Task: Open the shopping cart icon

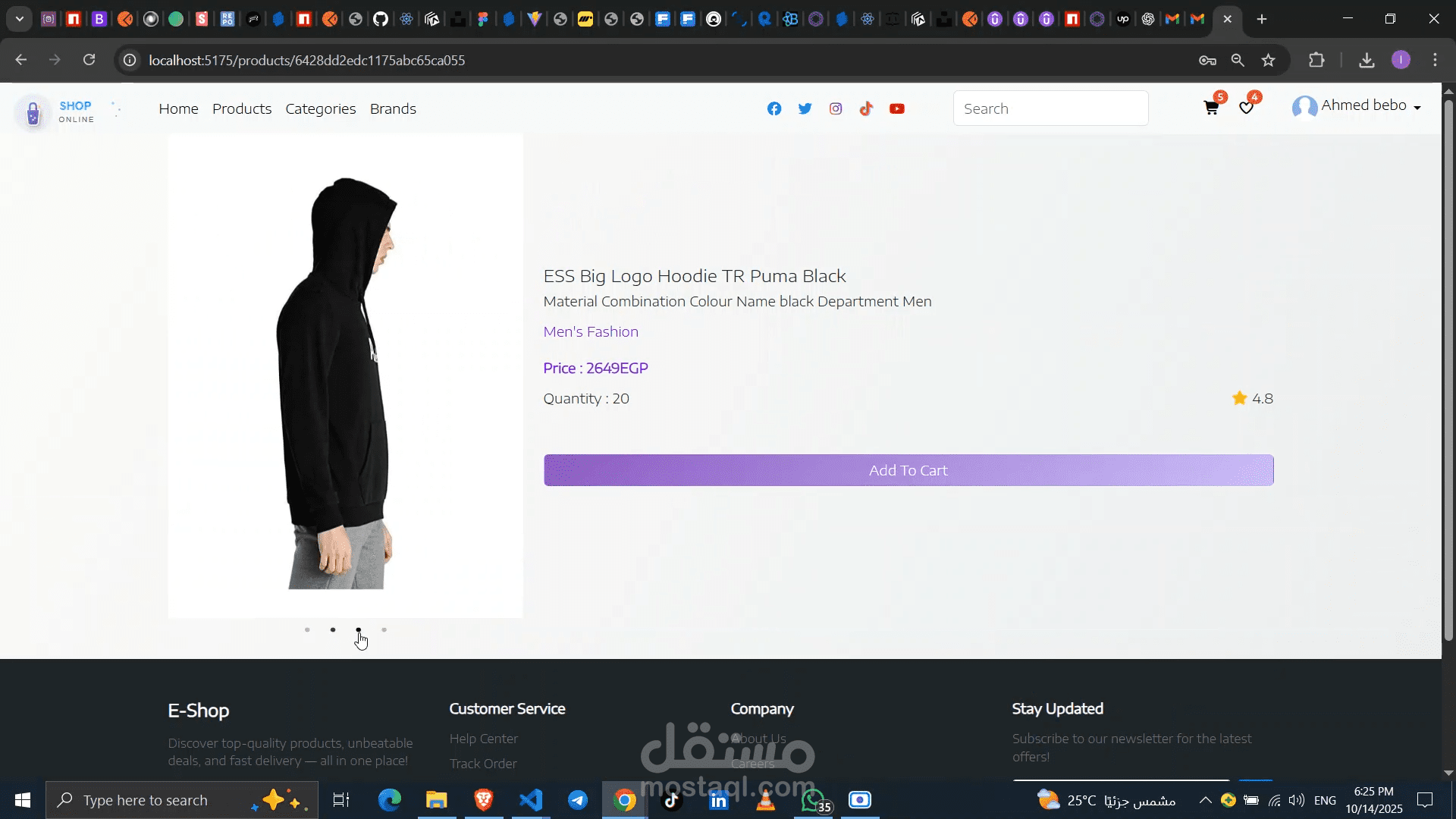Action: tap(1211, 108)
